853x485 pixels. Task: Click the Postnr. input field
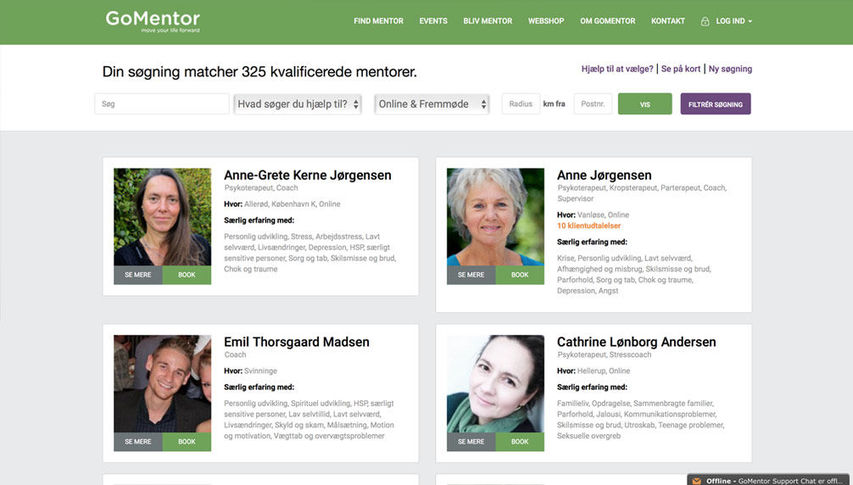coord(593,104)
